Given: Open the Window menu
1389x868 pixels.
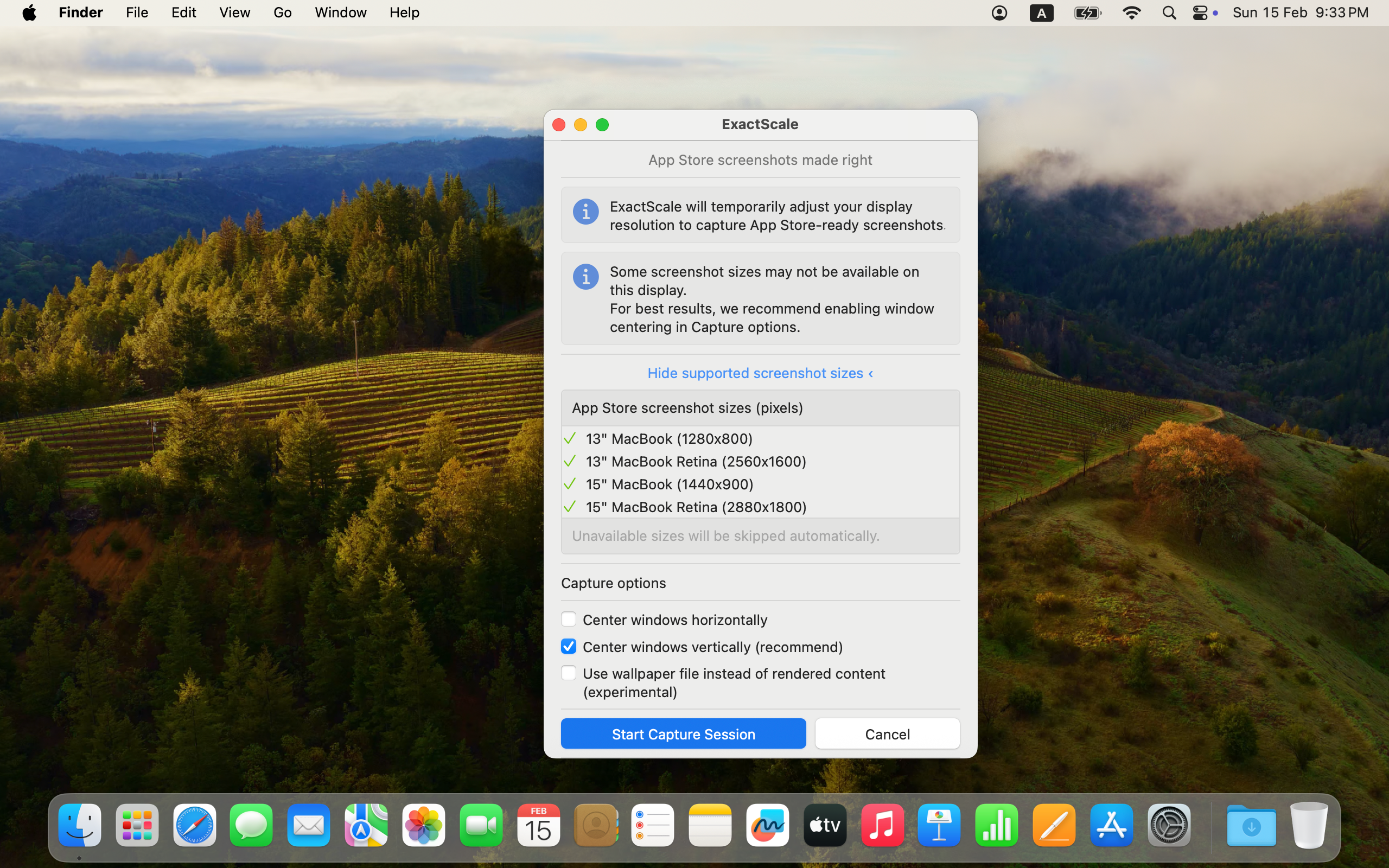Looking at the screenshot, I should [340, 12].
